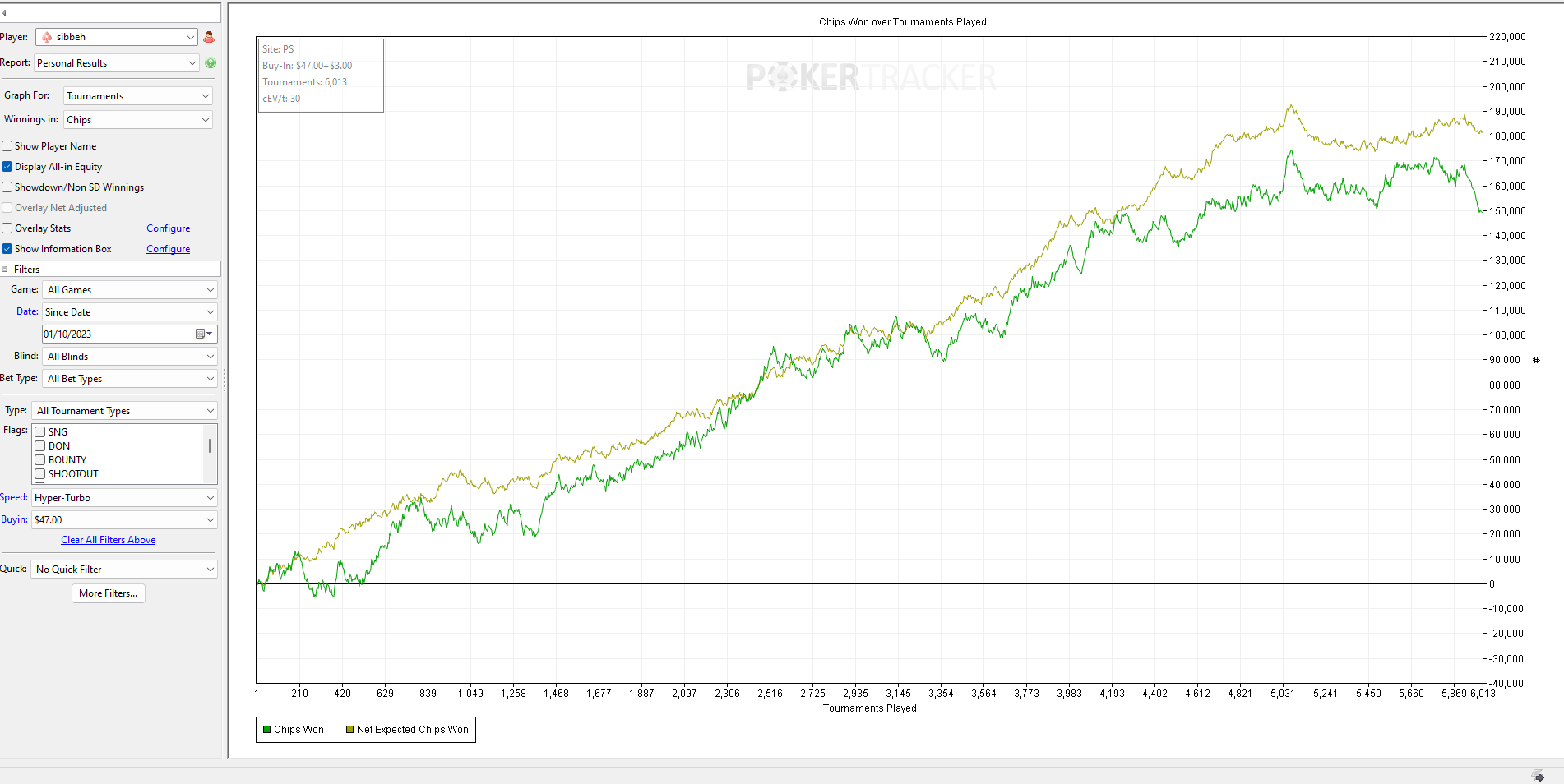The height and width of the screenshot is (784, 1564).
Task: Click the export arrow icon in status bar
Action: (x=1538, y=776)
